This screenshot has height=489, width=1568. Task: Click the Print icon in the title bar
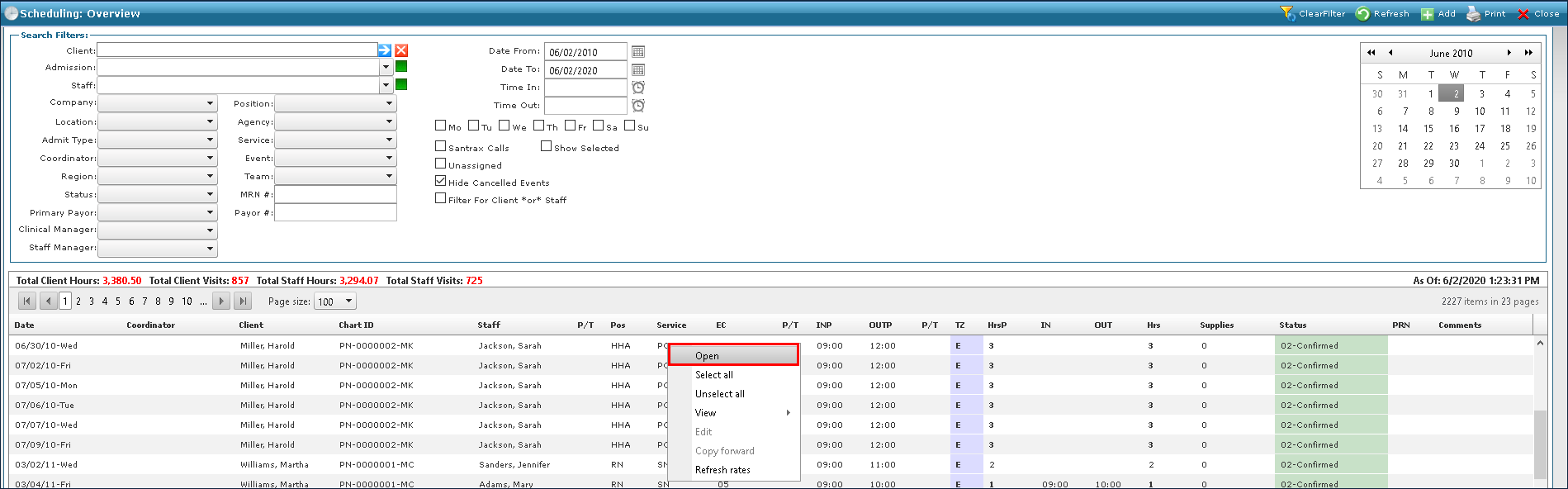click(x=1473, y=14)
